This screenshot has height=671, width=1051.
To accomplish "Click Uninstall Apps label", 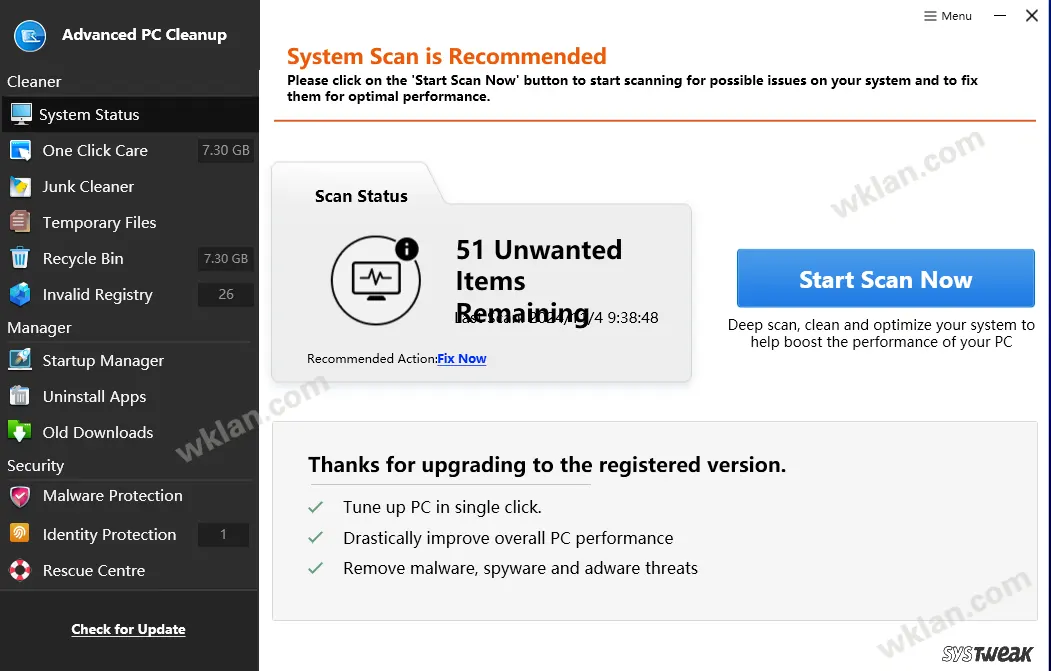I will 95,397.
